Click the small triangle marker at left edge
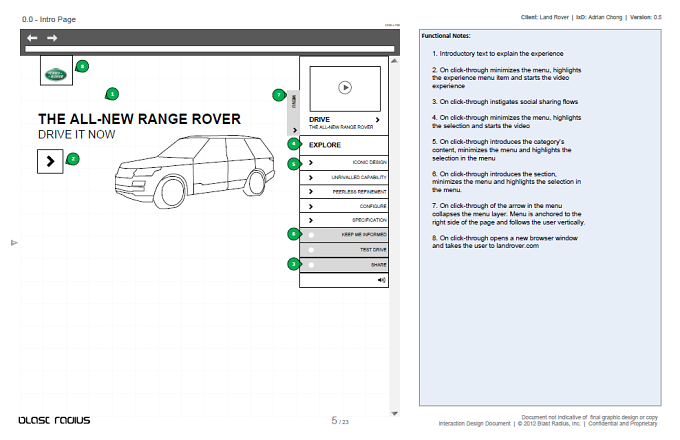The width and height of the screenshot is (680, 440). coord(14,243)
